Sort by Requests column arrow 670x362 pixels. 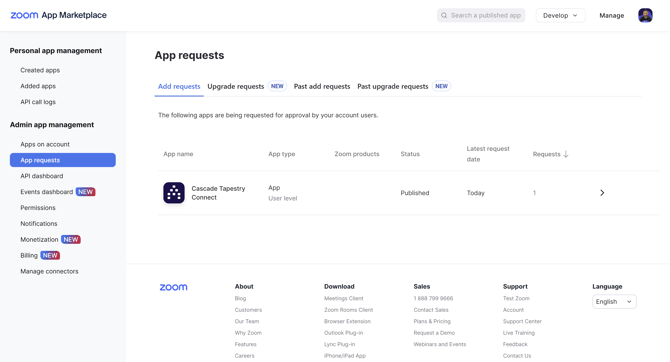(566, 154)
